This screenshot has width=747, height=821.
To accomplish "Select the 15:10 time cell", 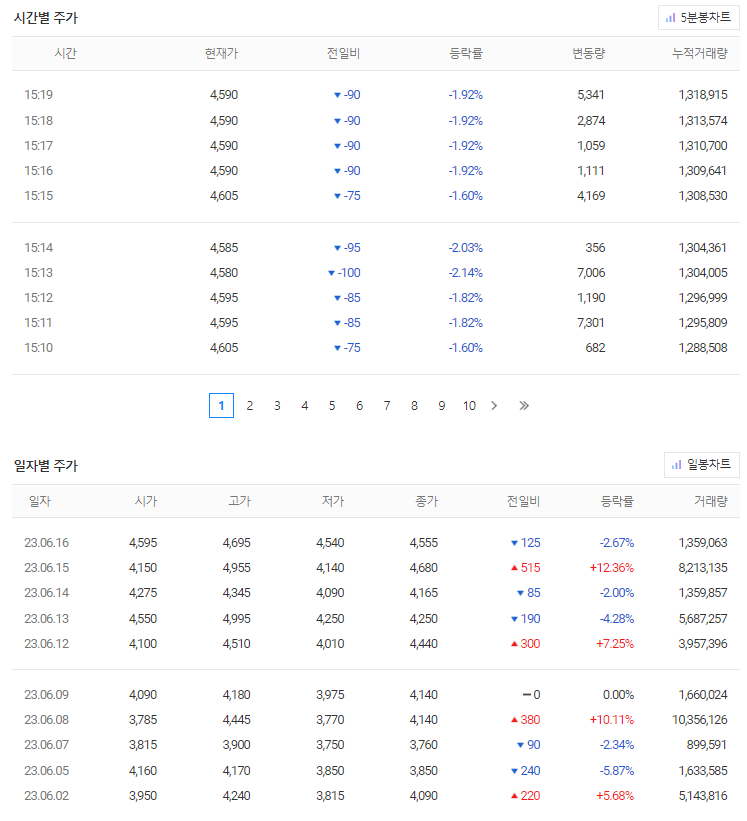I will pos(39,348).
